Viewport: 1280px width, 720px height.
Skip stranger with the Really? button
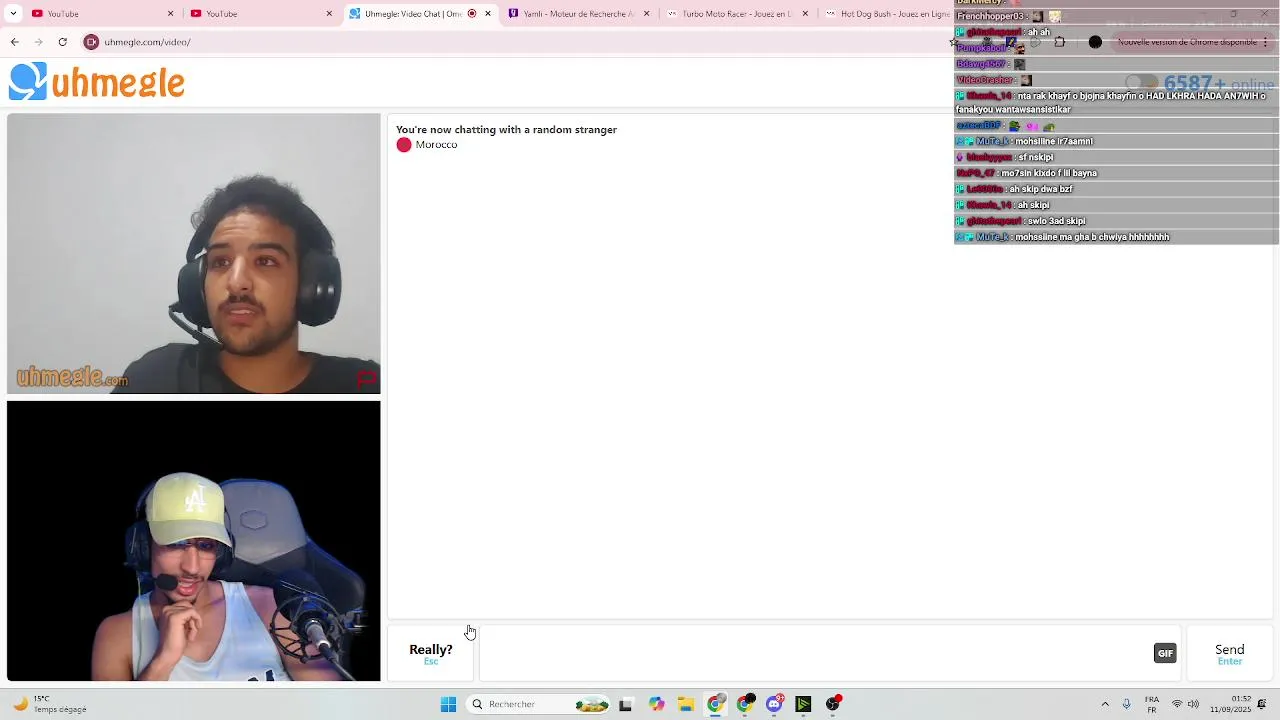coord(431,654)
